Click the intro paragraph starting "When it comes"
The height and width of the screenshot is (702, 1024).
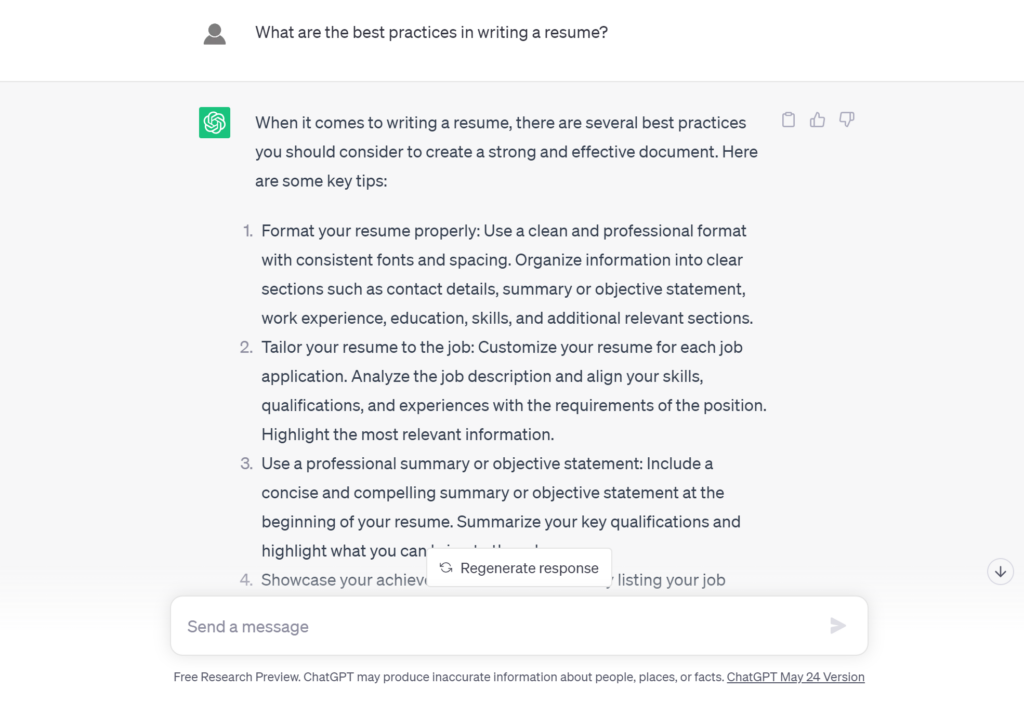[x=506, y=152]
